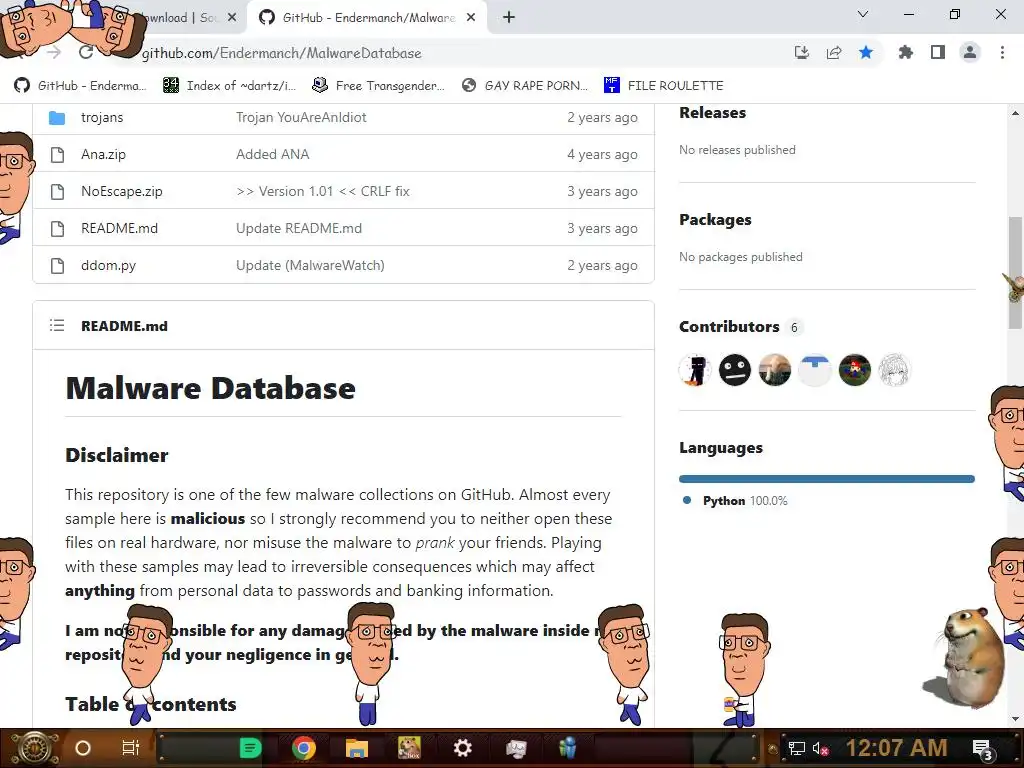Open Settings gear on taskbar
Screen dimensions: 1024x768
pyautogui.click(x=462, y=748)
